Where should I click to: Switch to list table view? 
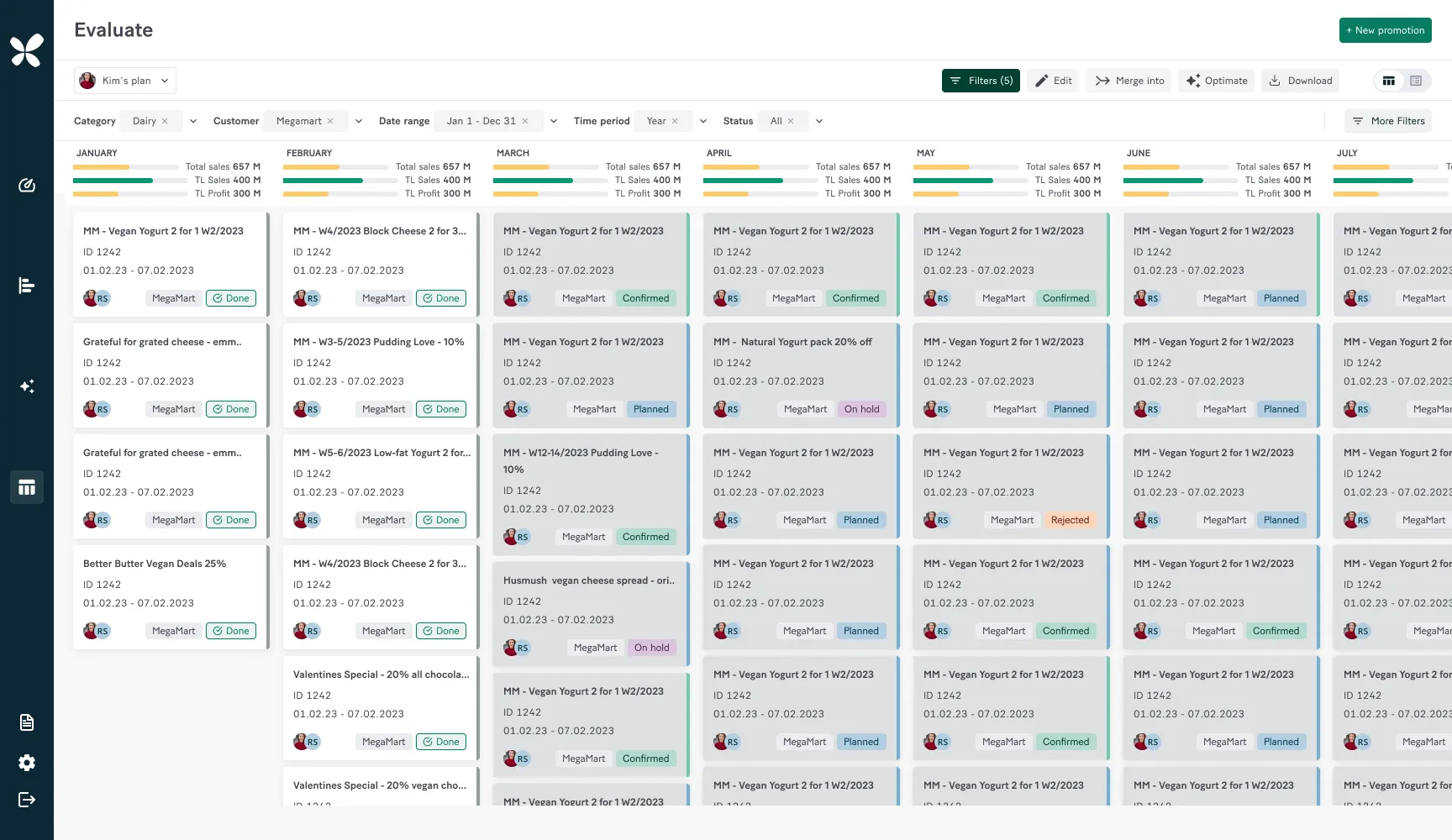(x=1416, y=81)
